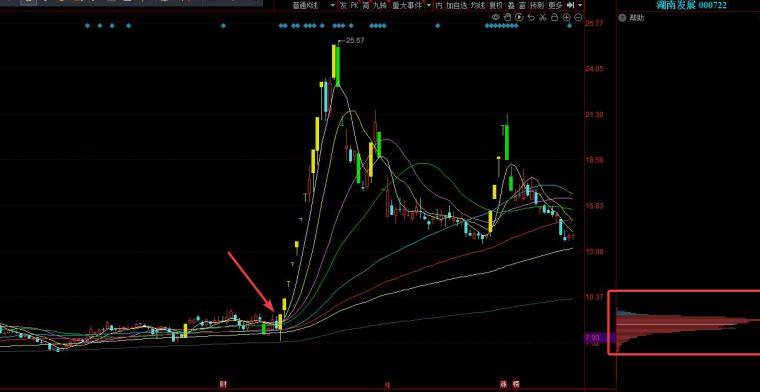Zoom in with the plus circle icon
760x392 pixels.
pyautogui.click(x=567, y=17)
